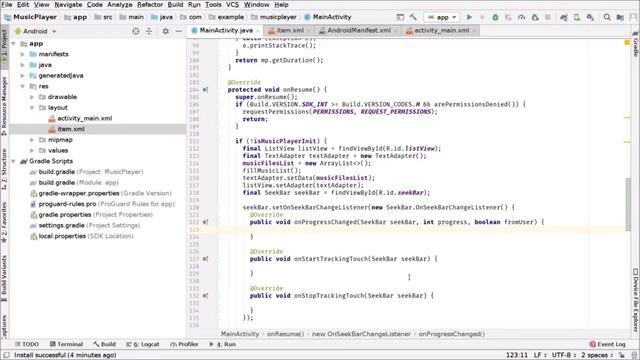640x360 pixels.
Task: Click the Stop run icon in toolbar
Action: [548, 17]
